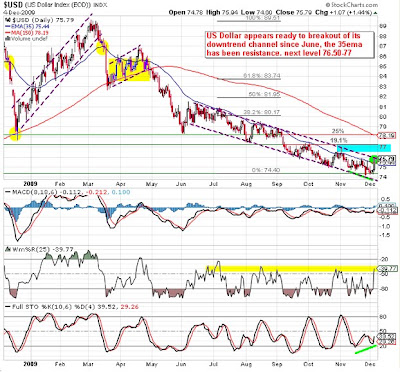Click the 25% retracement label
The height and width of the screenshot is (372, 400).
338,131
